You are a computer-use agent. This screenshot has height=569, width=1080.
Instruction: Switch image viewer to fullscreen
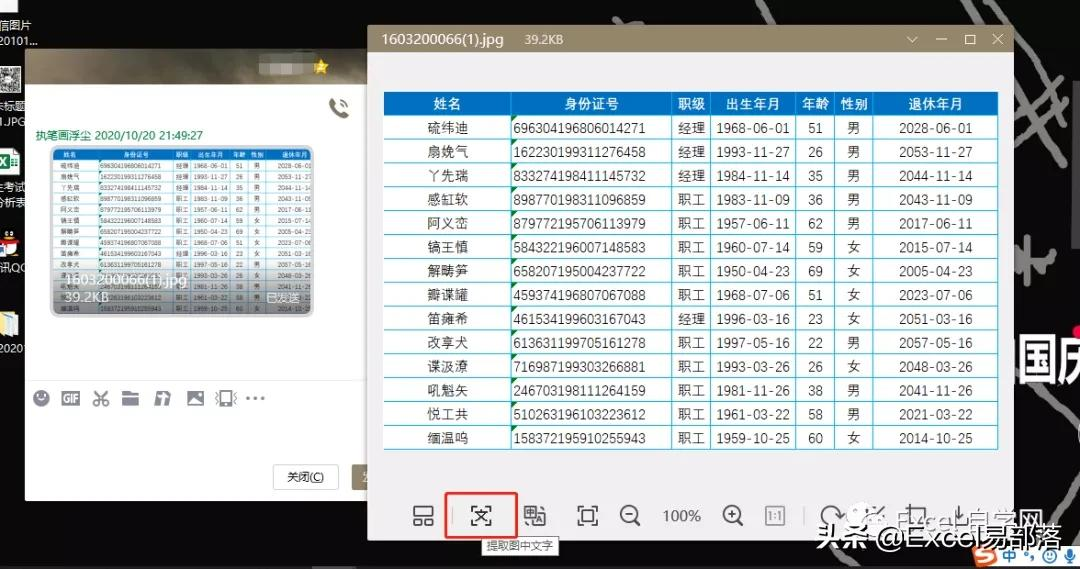(587, 515)
